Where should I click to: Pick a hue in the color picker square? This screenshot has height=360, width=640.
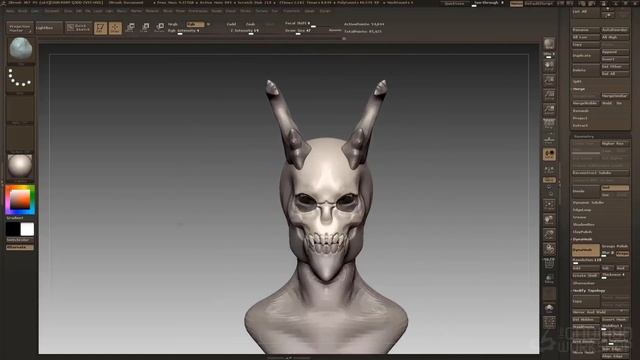point(20,200)
